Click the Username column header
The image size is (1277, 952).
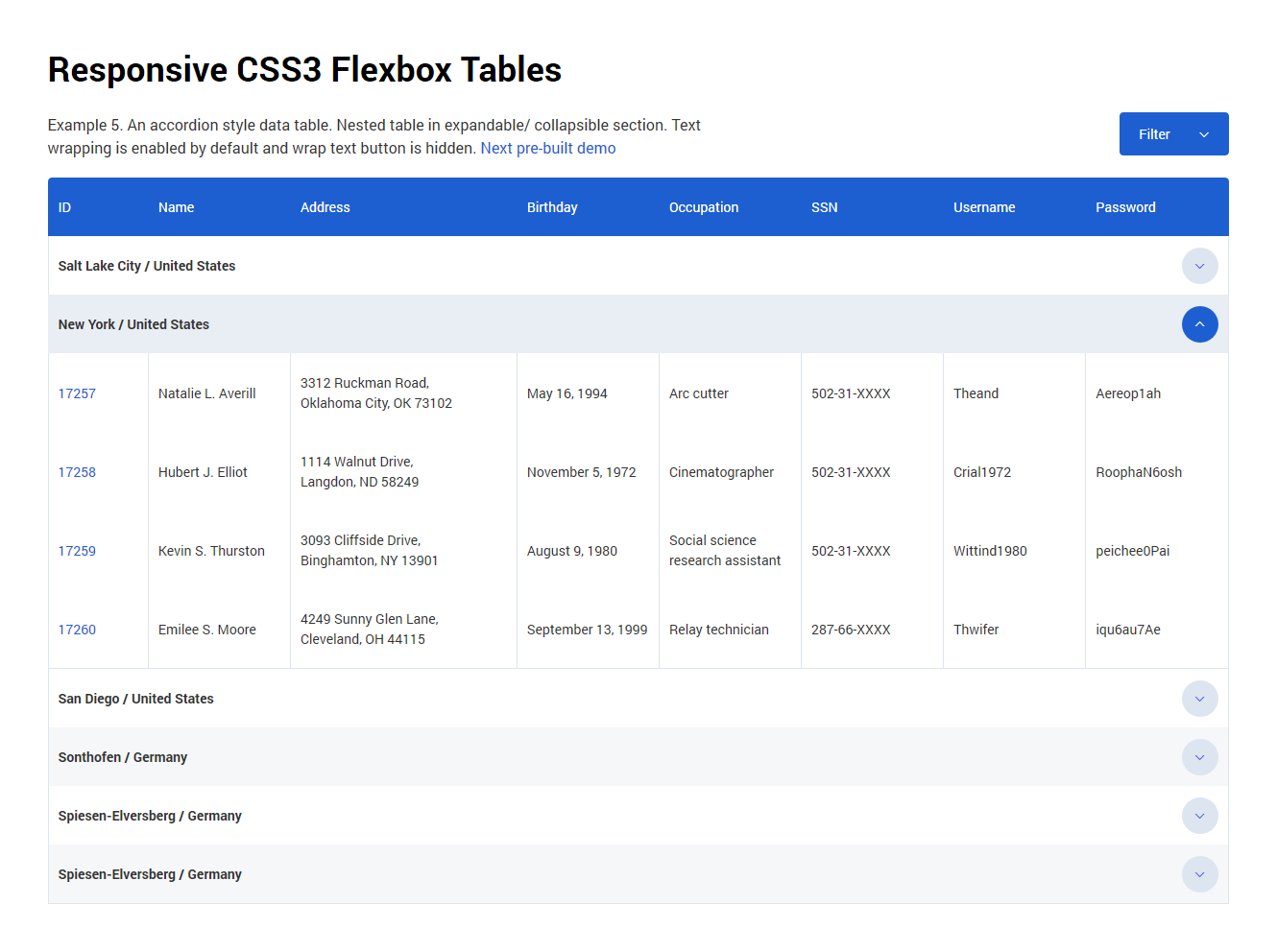coord(984,207)
